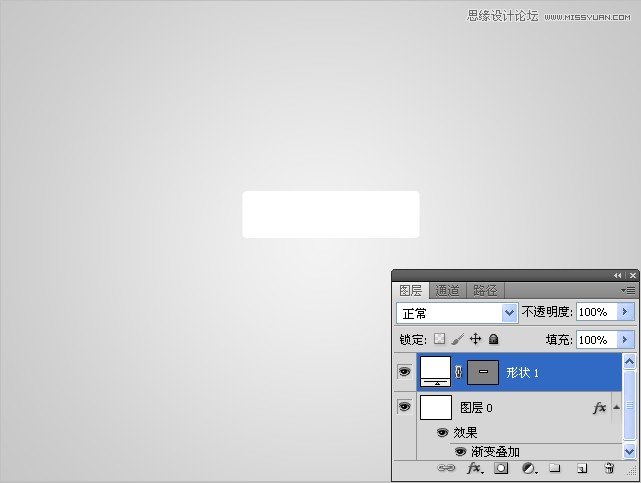641x483 pixels.
Task: Open the 不透明度 opacity slider arrow
Action: pyautogui.click(x=625, y=312)
